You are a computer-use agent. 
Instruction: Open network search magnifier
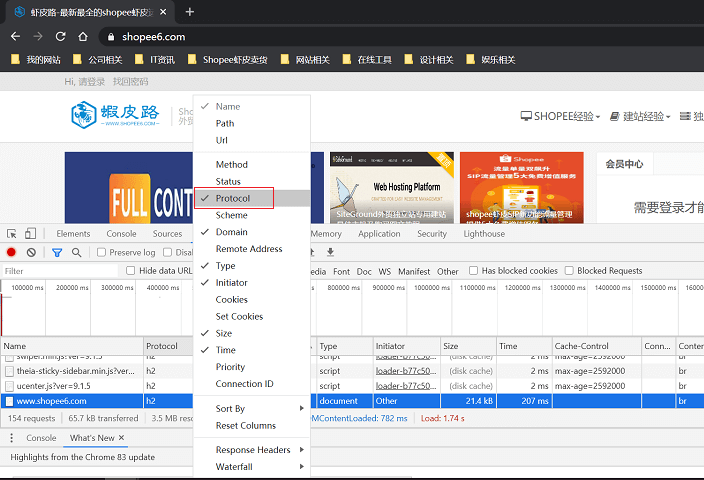click(x=77, y=252)
